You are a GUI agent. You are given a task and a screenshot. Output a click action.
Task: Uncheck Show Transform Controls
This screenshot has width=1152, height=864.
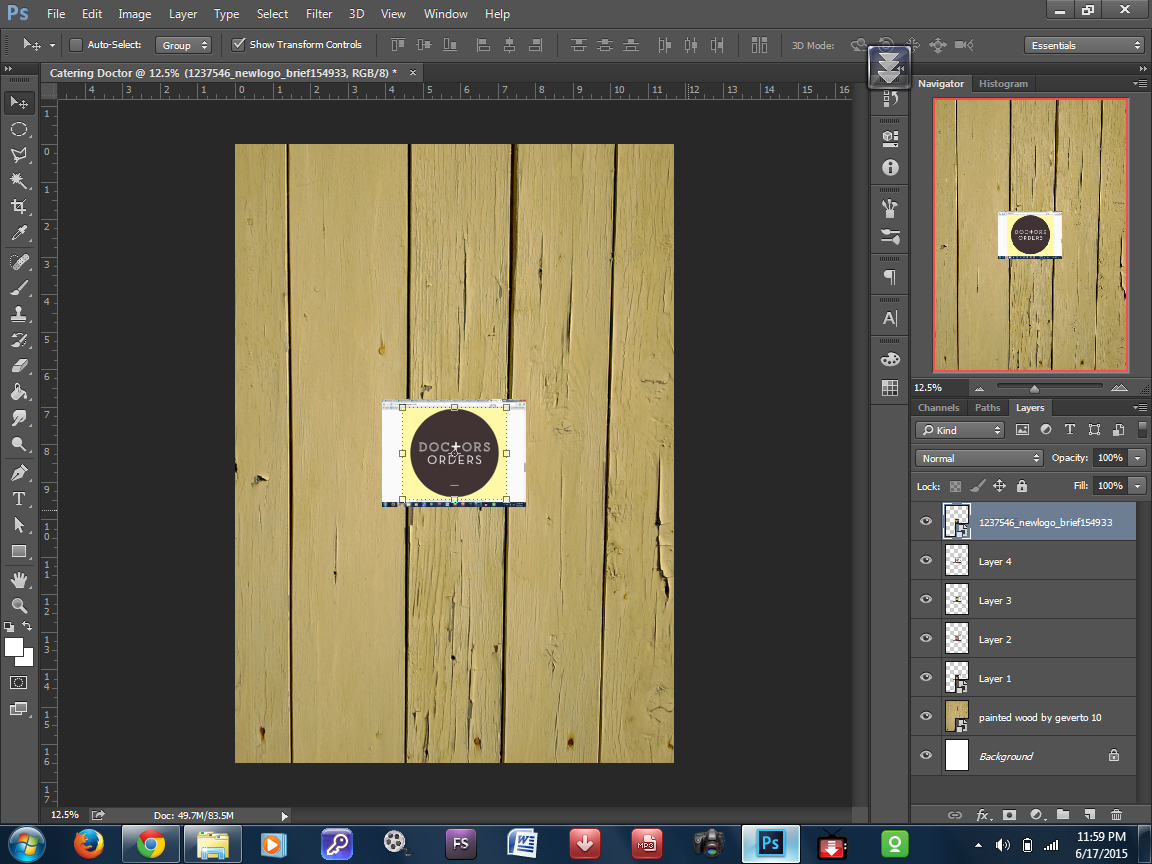pos(238,45)
